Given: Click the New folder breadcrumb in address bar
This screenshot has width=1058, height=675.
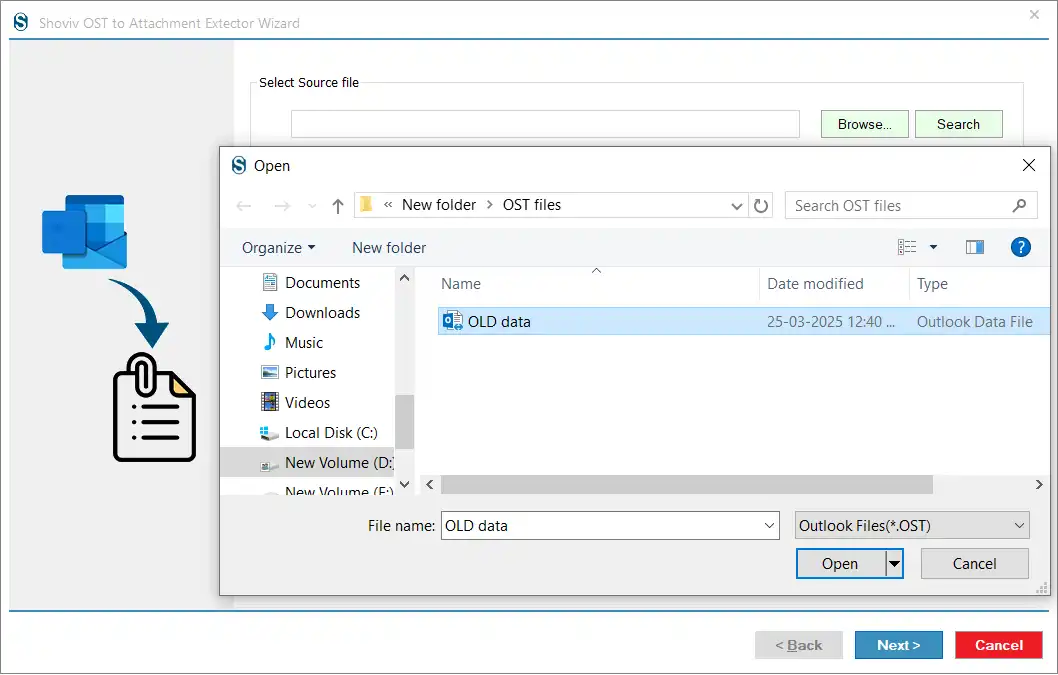Looking at the screenshot, I should tap(439, 205).
